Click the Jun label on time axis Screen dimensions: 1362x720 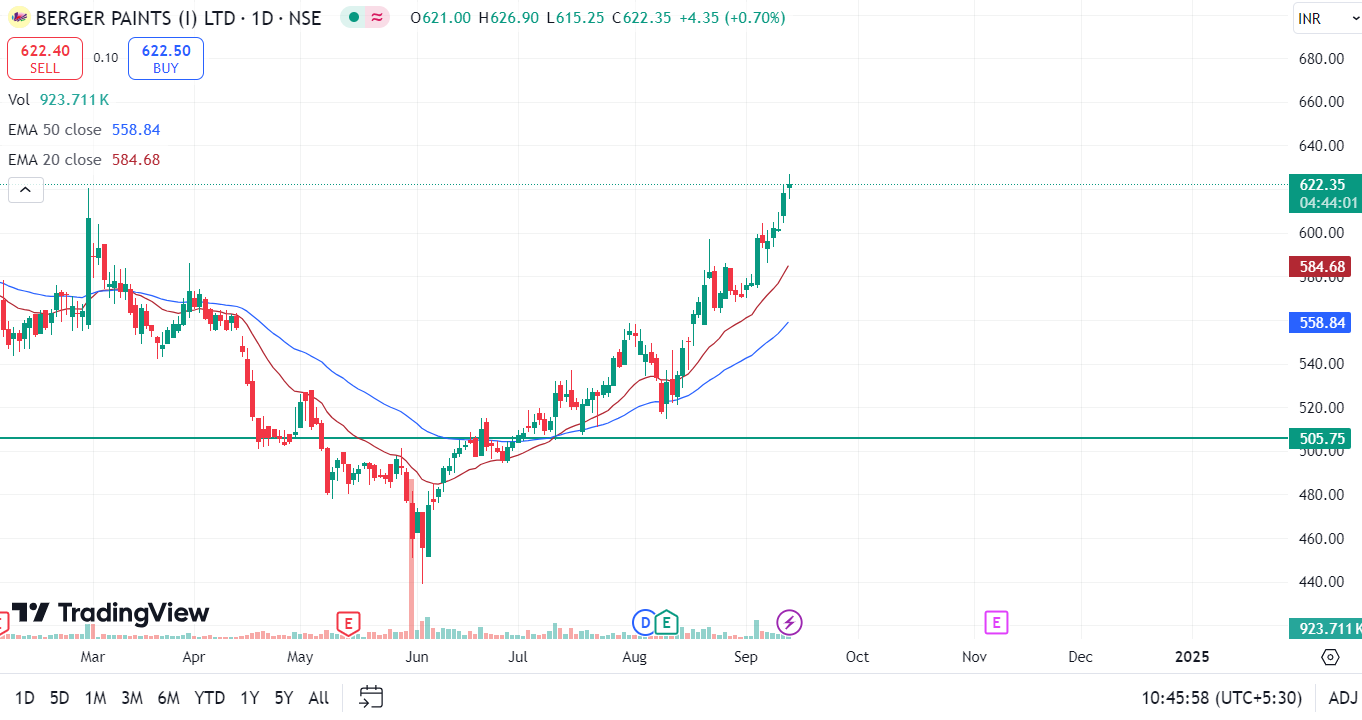coord(417,657)
